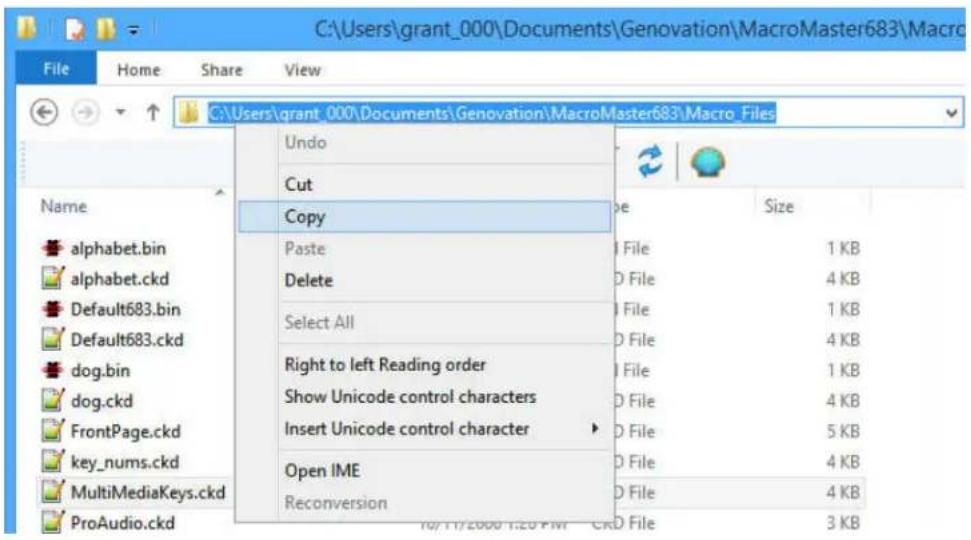Switch to the Share ribbon tab
This screenshot has width=971, height=540.
pos(222,70)
